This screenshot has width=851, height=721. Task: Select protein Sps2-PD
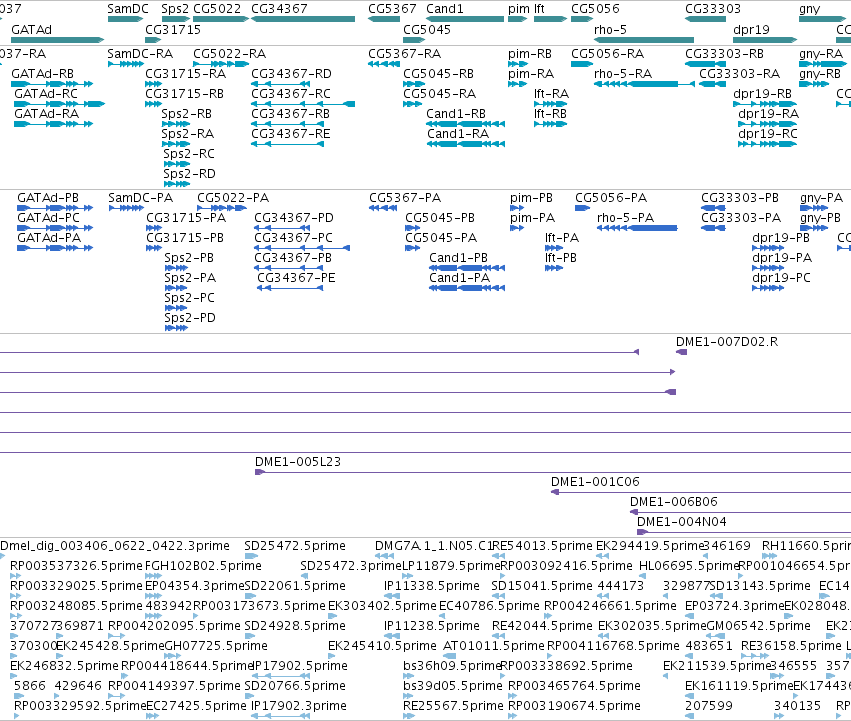(x=176, y=328)
